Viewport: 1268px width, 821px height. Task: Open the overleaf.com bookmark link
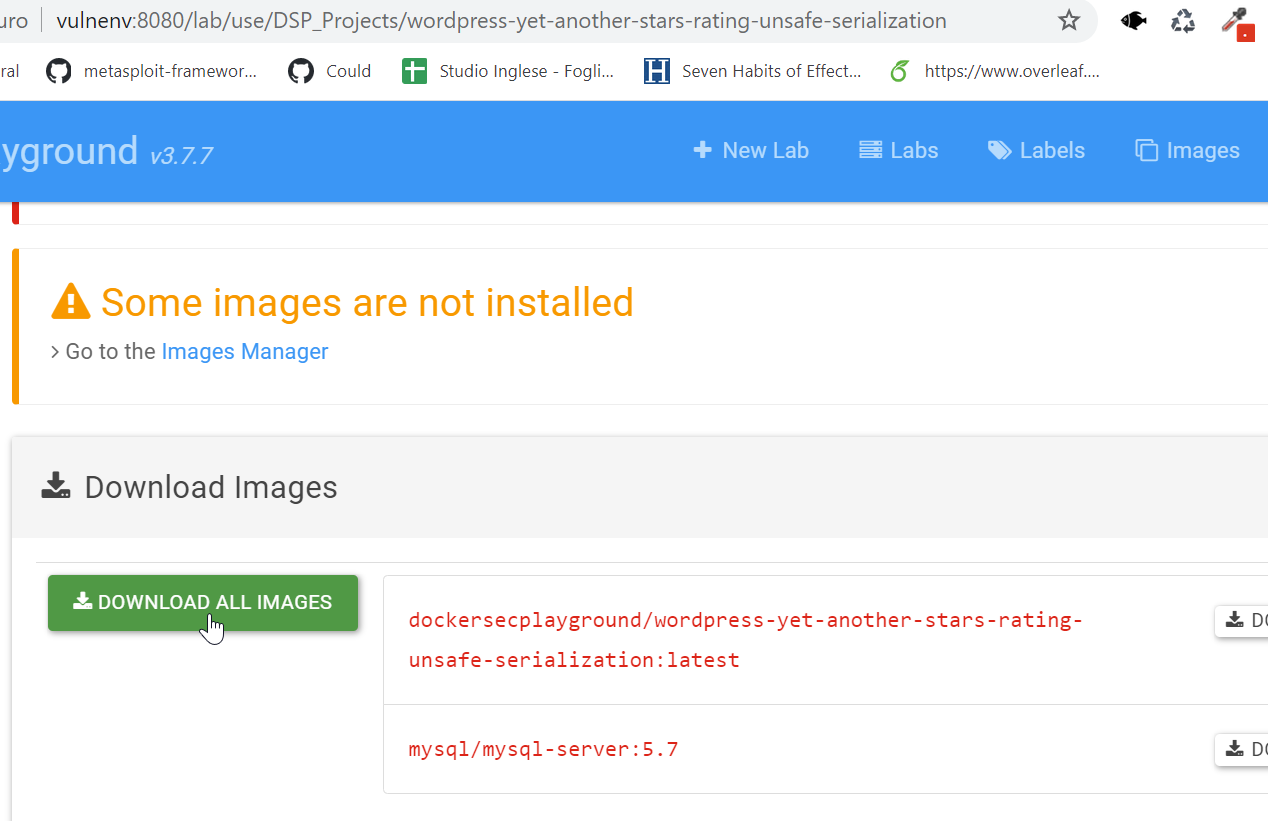click(x=1008, y=70)
